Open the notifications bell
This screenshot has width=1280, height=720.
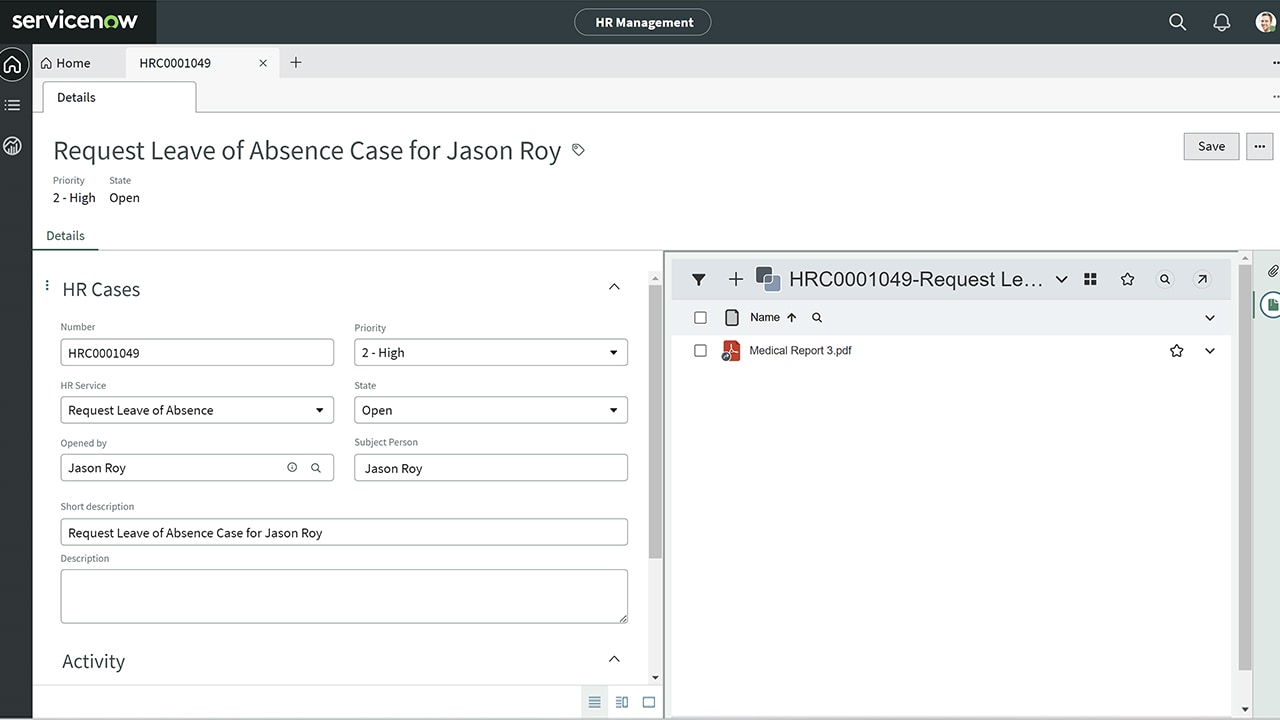pyautogui.click(x=1222, y=22)
